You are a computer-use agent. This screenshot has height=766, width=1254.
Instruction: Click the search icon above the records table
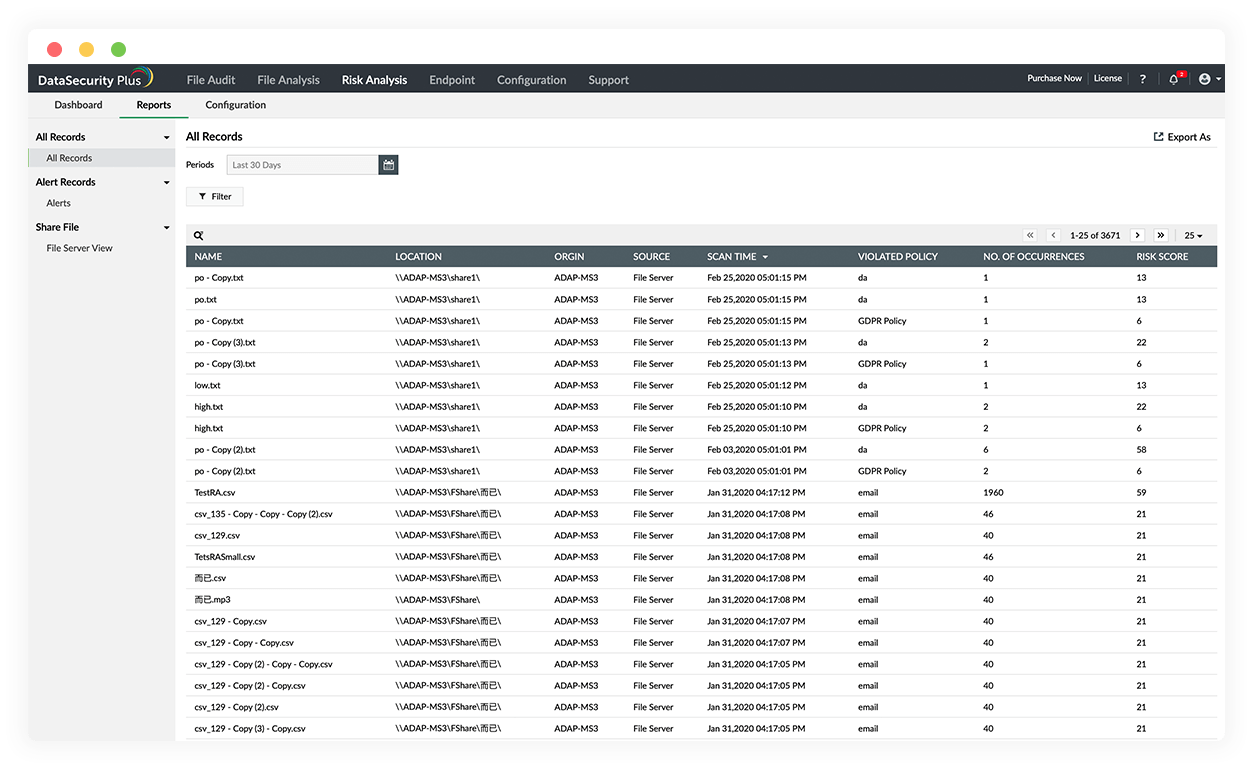point(198,234)
